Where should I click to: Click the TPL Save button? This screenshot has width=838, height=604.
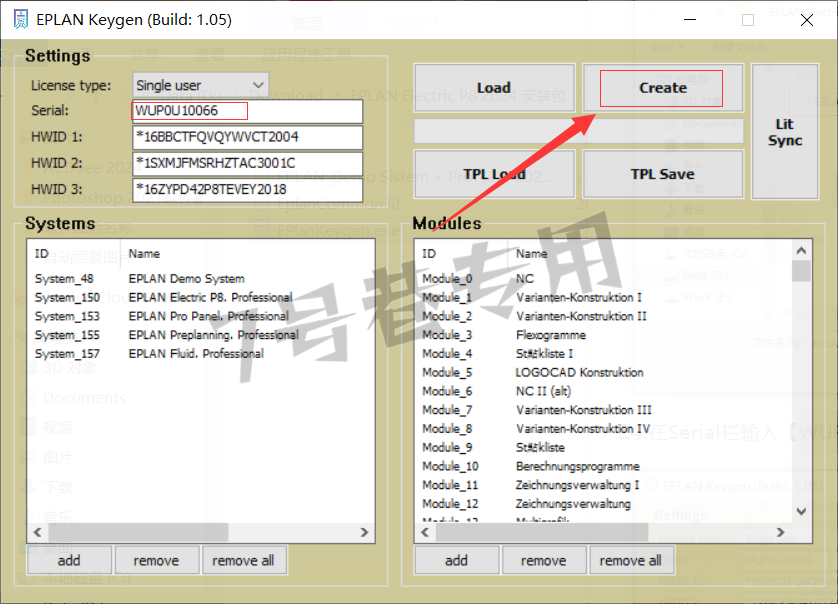663,174
